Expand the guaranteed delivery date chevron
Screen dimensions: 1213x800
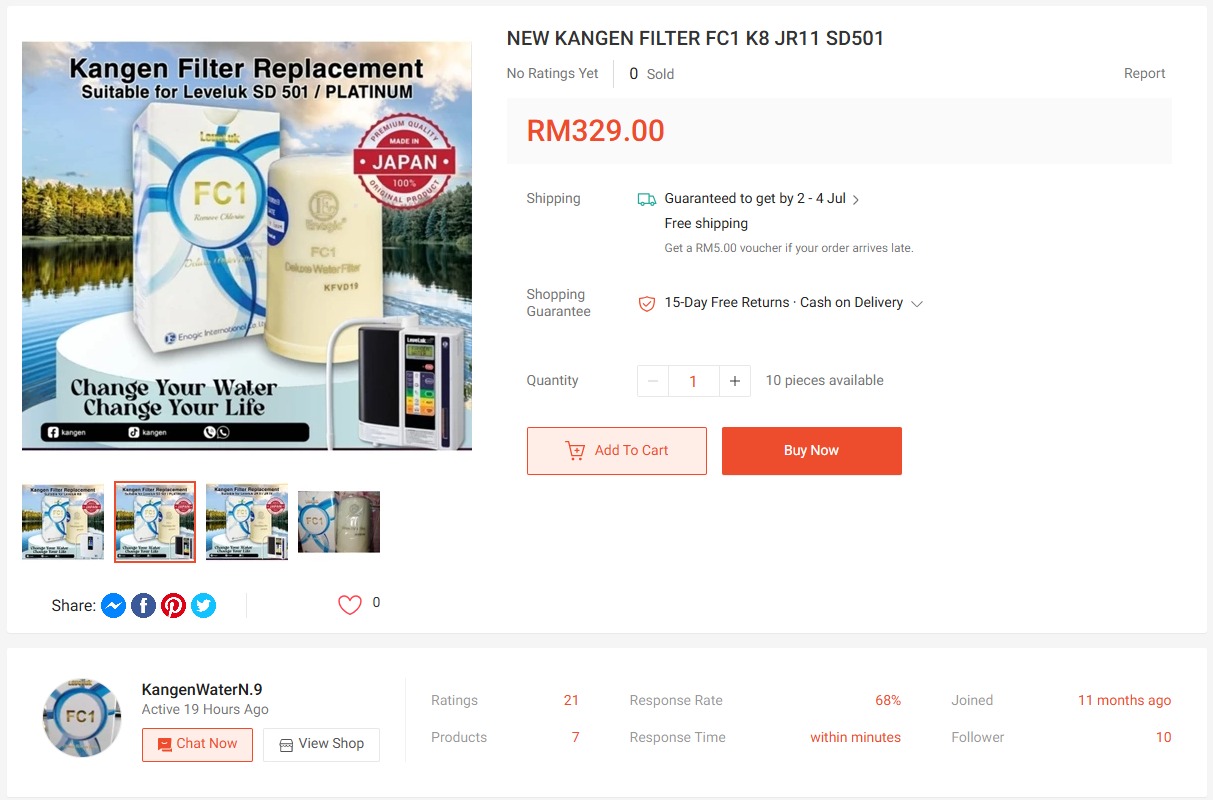click(x=856, y=200)
